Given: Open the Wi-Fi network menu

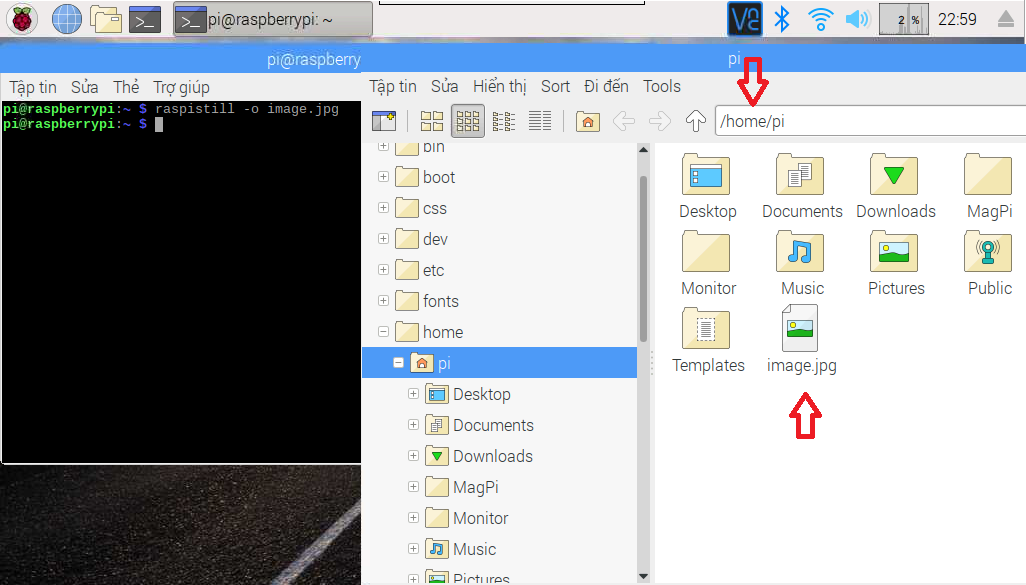Looking at the screenshot, I should (x=820, y=19).
